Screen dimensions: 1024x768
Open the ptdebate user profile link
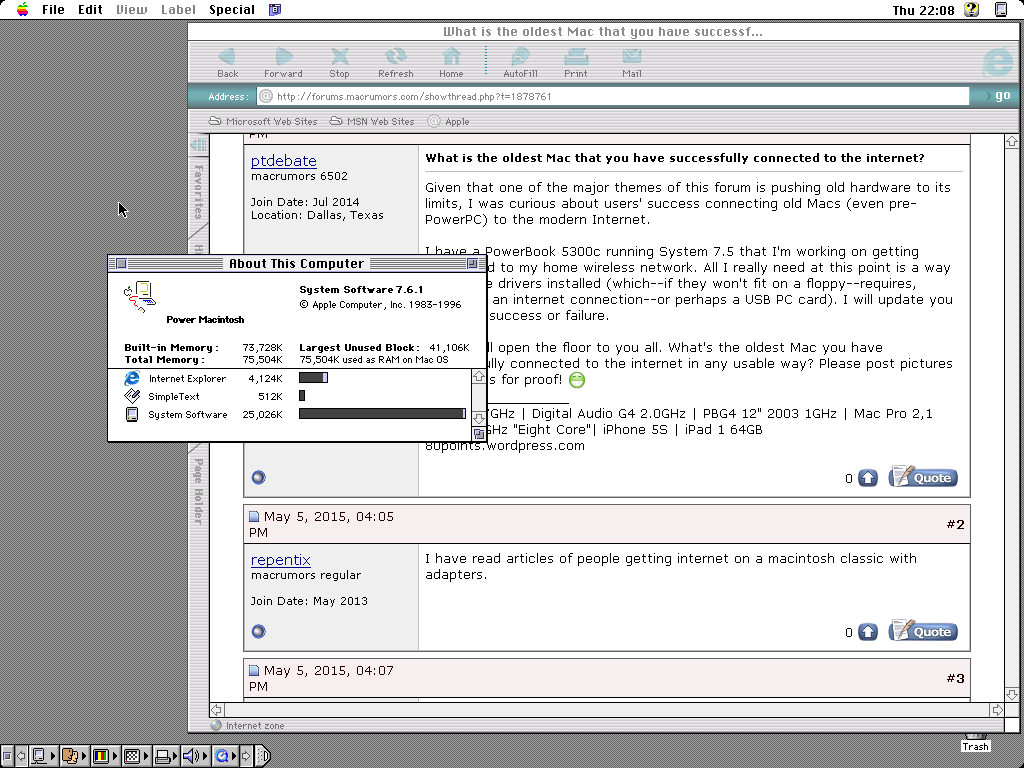point(282,161)
